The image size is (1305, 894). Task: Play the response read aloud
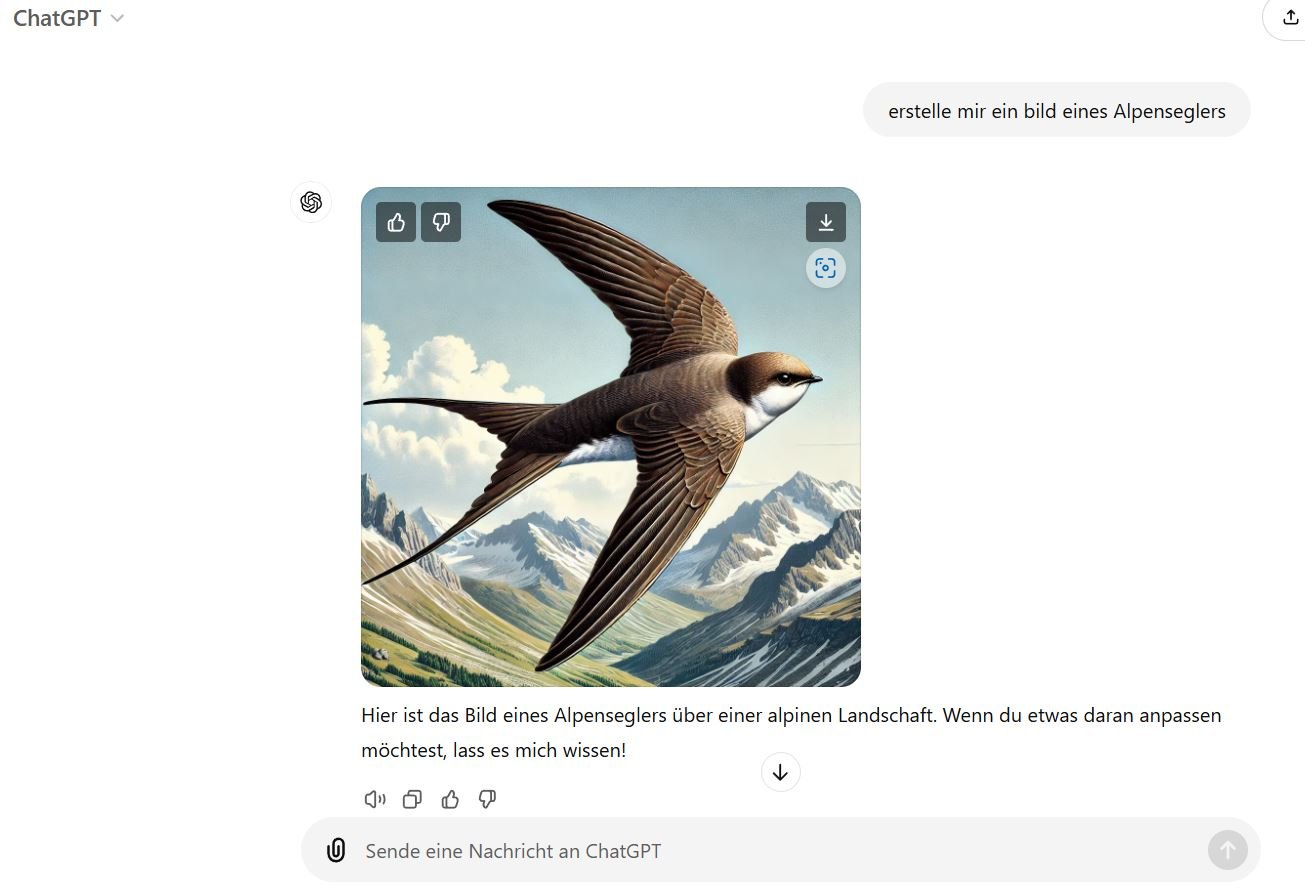(x=375, y=799)
